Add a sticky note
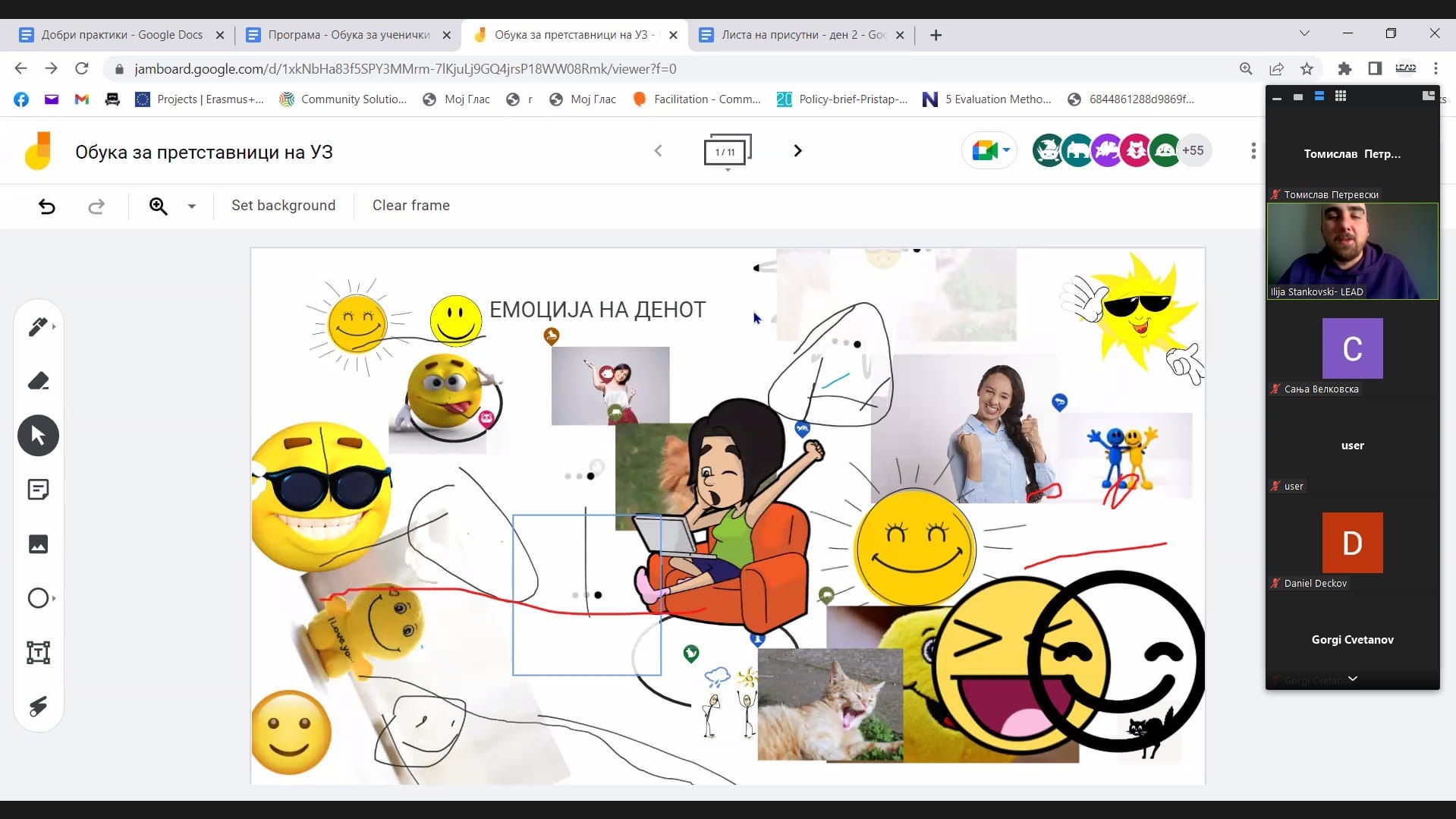The image size is (1456, 819). (38, 490)
